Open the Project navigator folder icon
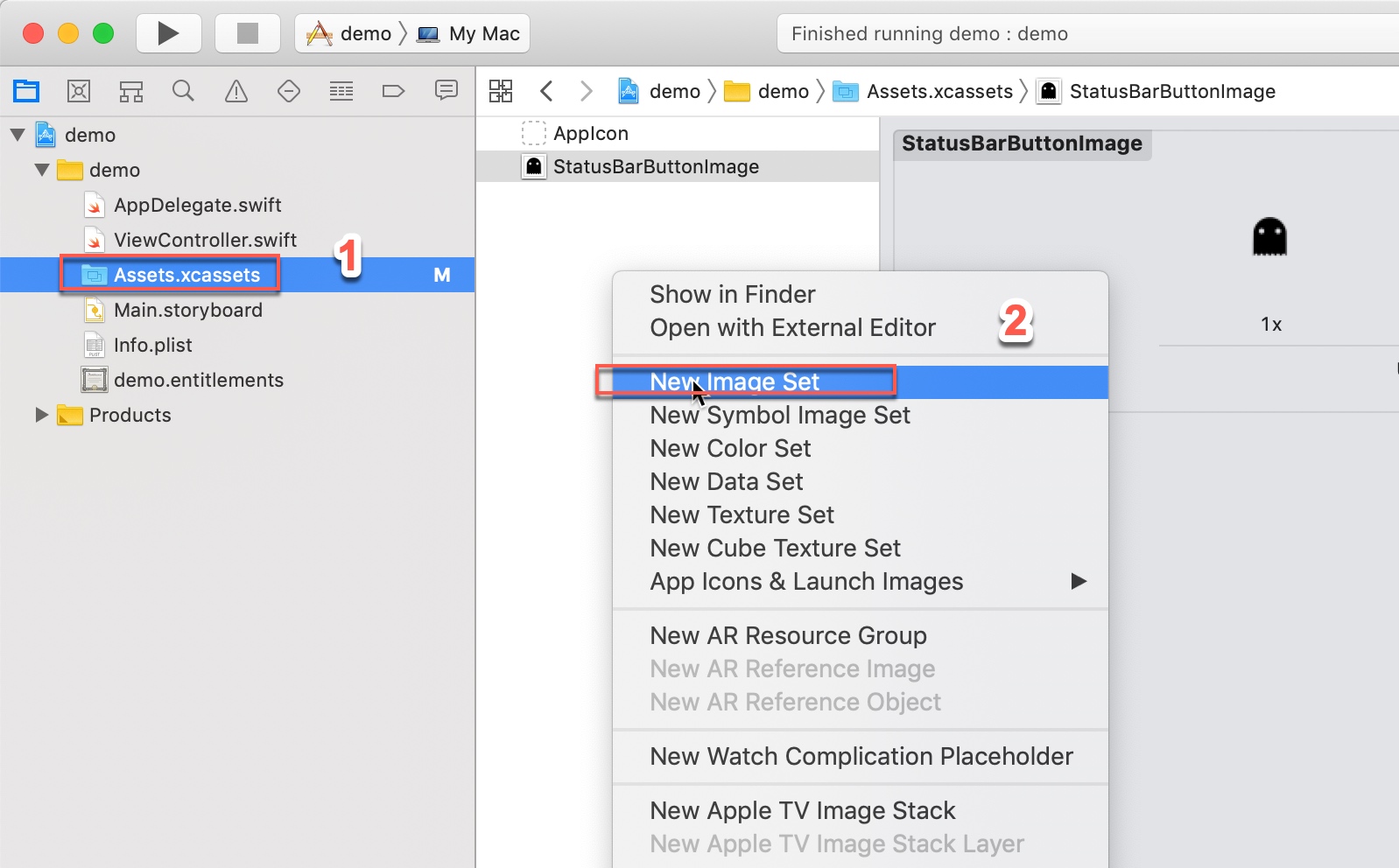 click(x=26, y=91)
